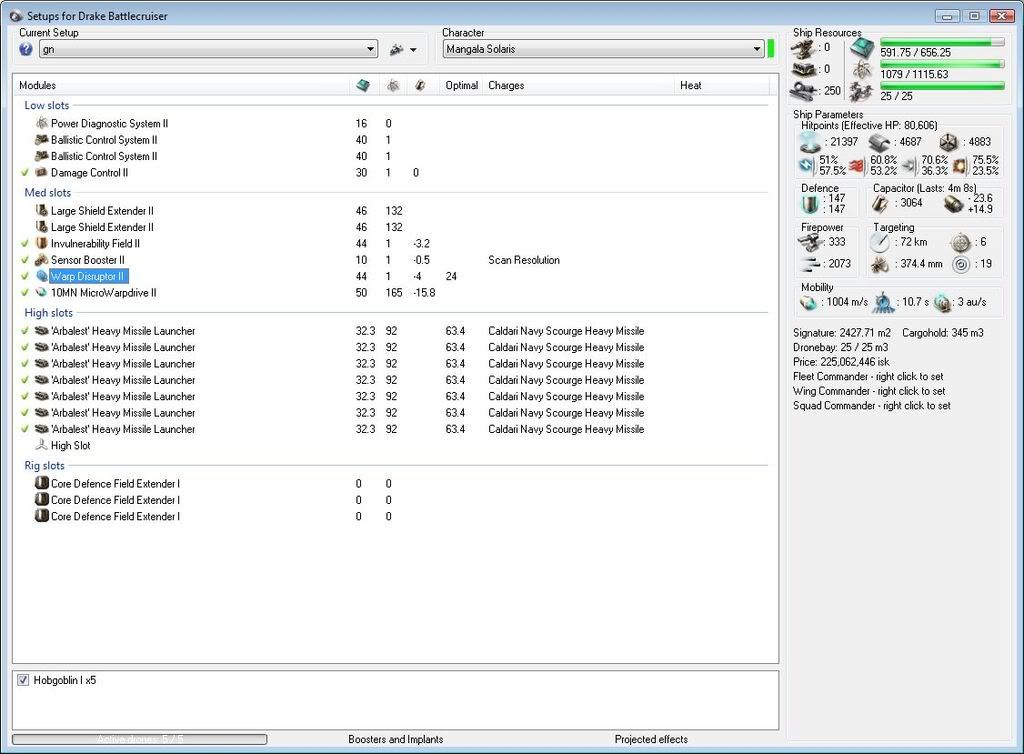This screenshot has width=1024, height=754.
Task: Click the Optimal column header
Action: [x=461, y=86]
